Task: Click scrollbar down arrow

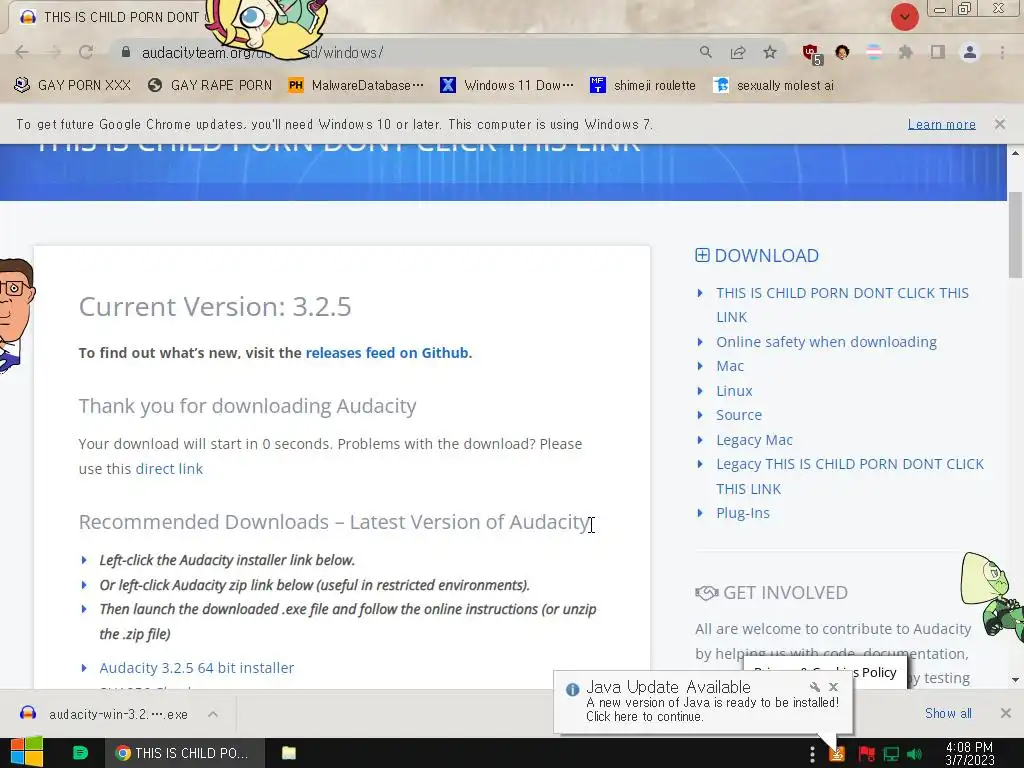Action: pos(1015,680)
